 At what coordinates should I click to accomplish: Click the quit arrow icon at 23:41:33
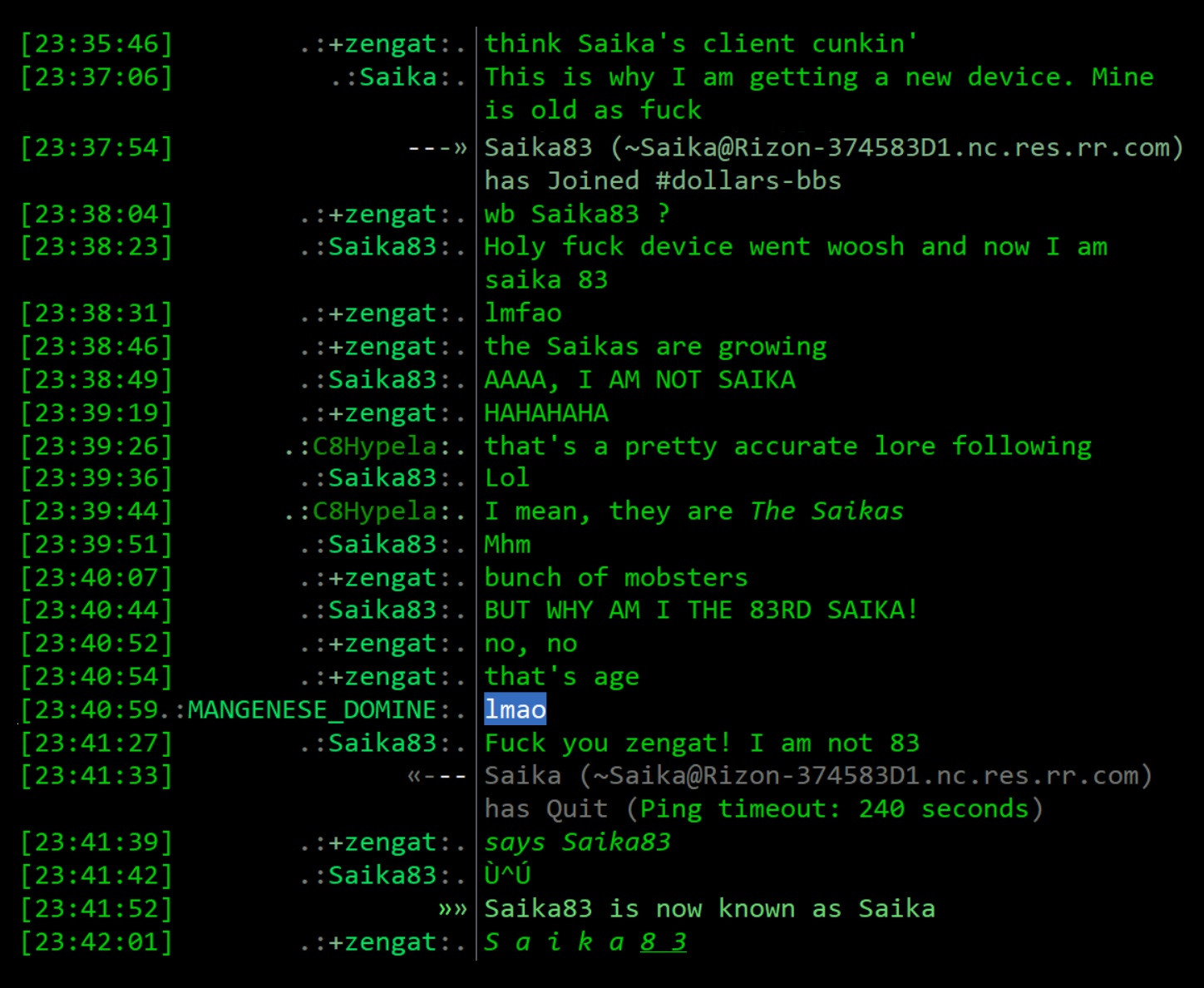(x=437, y=776)
